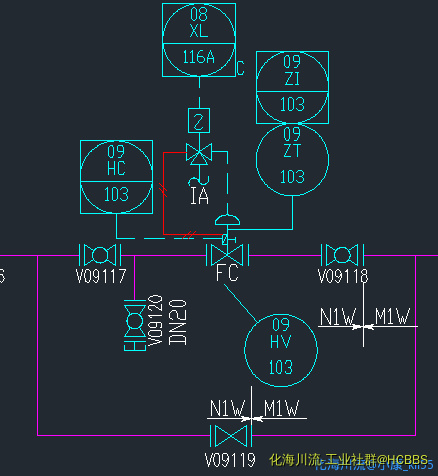Click the 09 ZT 103 transmitter circle
This screenshot has height=476, width=438.
point(292,159)
